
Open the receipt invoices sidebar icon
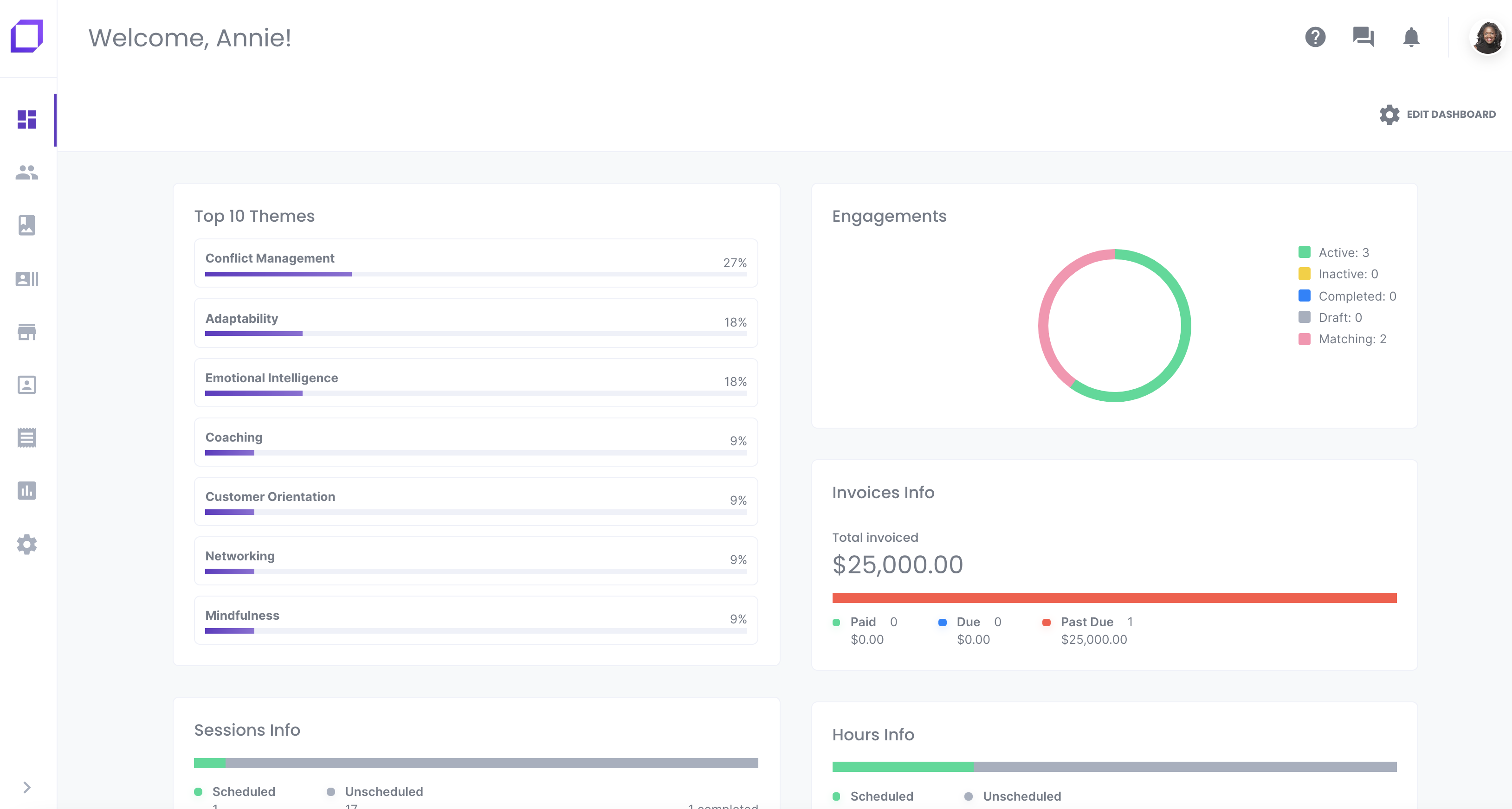(x=27, y=437)
